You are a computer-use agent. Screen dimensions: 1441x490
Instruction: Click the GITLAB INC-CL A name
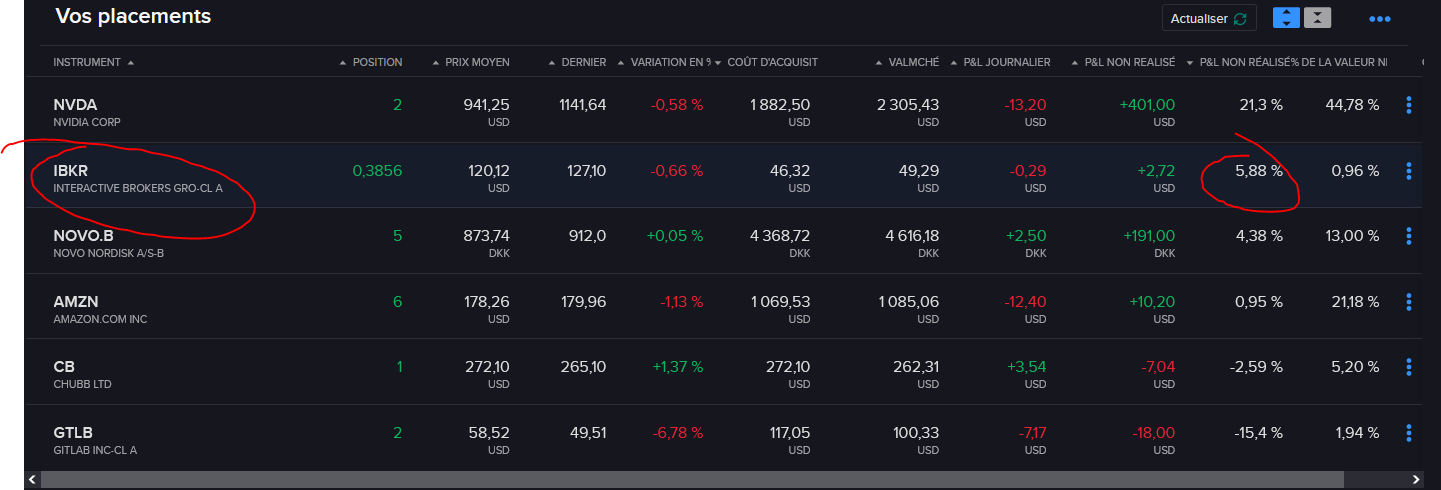(95, 450)
